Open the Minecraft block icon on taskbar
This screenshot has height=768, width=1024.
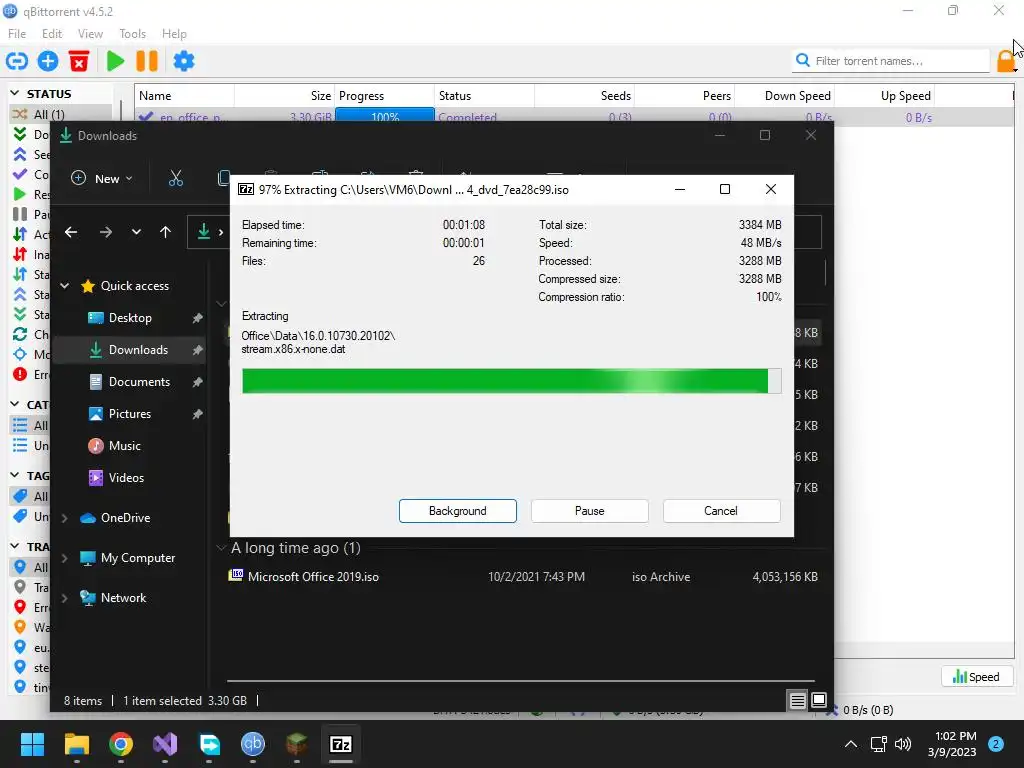coord(296,744)
